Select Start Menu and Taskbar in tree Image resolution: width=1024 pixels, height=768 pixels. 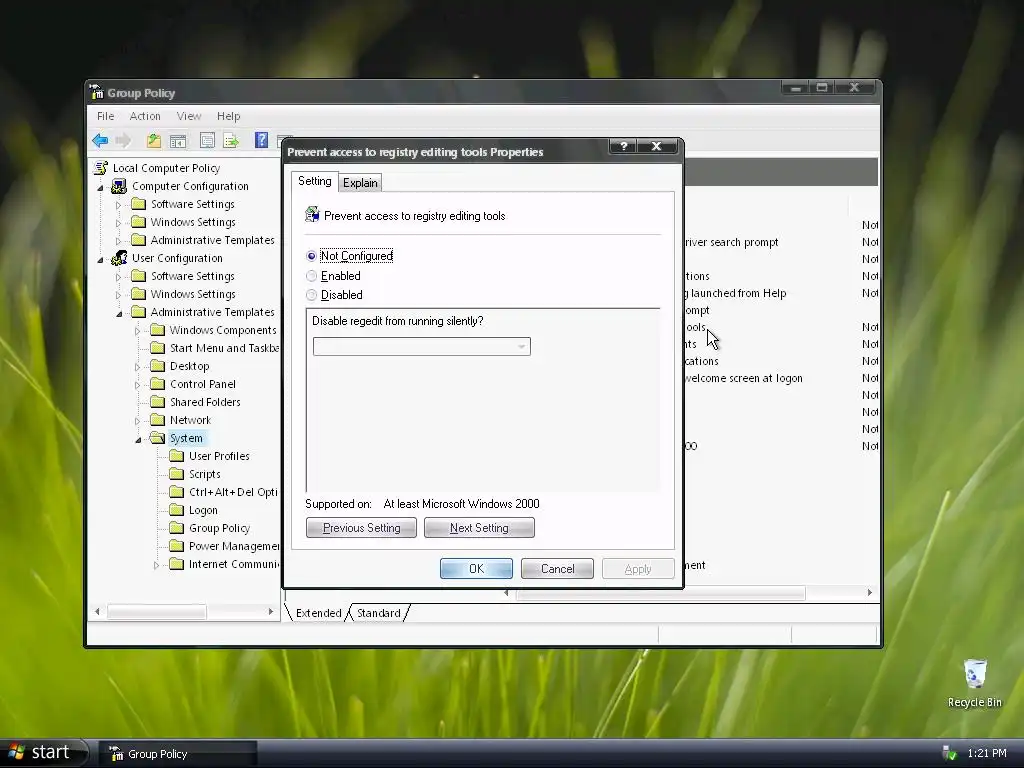point(224,348)
